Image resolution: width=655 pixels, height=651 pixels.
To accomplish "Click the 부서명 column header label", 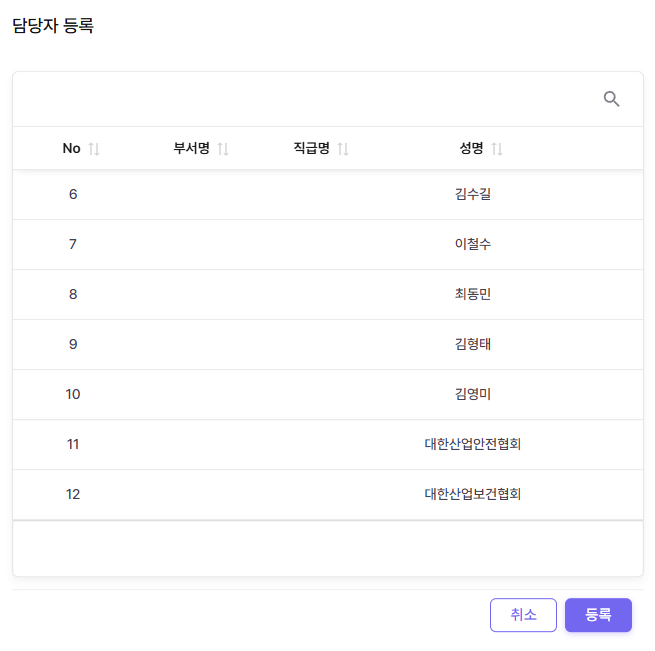I will tap(191, 149).
